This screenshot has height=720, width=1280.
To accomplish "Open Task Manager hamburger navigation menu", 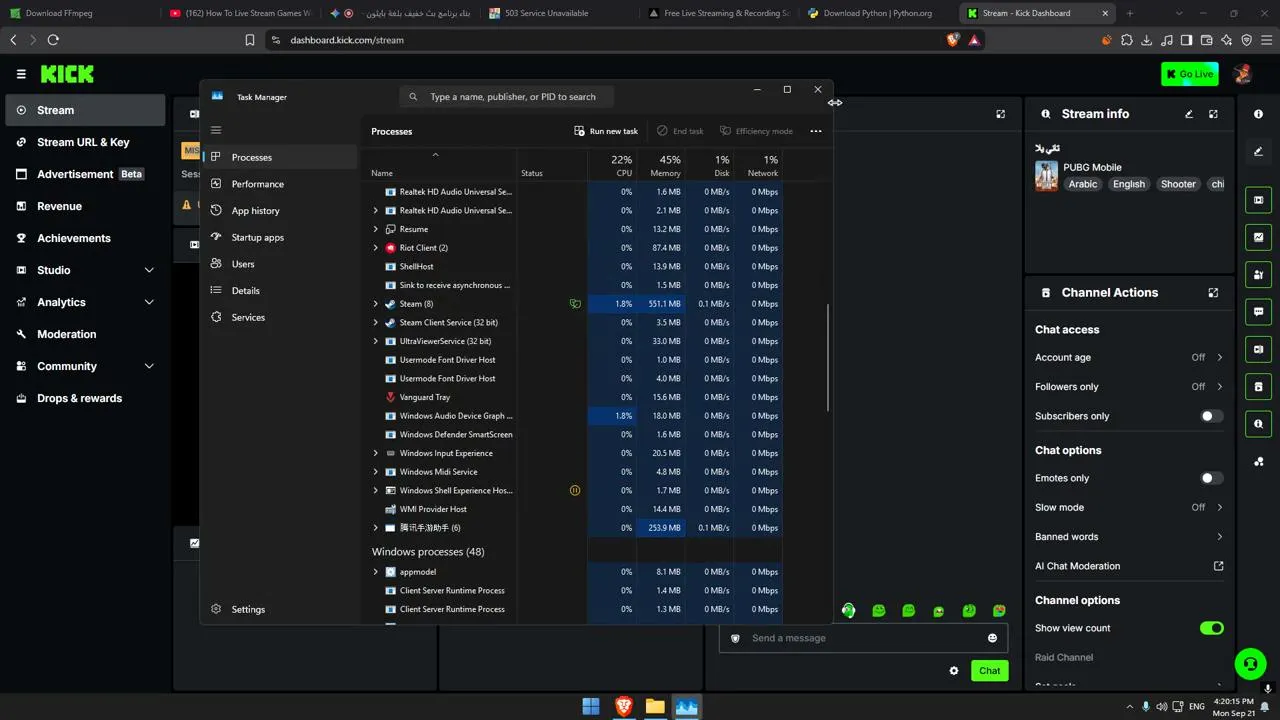I will pyautogui.click(x=216, y=130).
